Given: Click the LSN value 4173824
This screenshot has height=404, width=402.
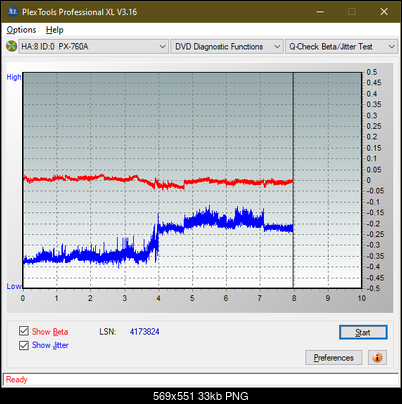Looking at the screenshot, I should [144, 332].
